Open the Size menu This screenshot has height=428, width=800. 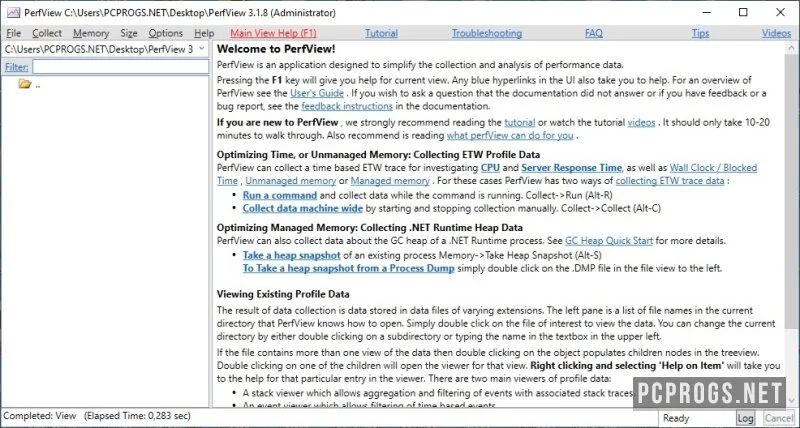pyautogui.click(x=129, y=33)
